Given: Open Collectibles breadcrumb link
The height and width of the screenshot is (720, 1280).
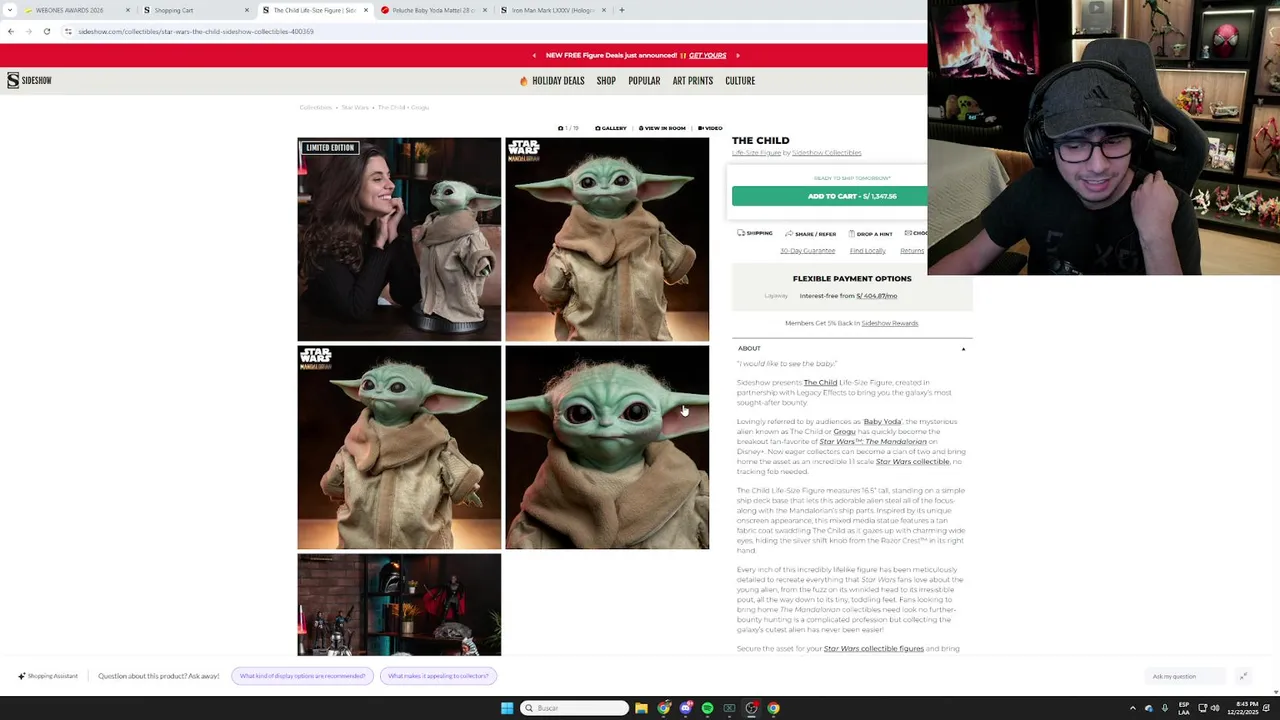Looking at the screenshot, I should (315, 107).
